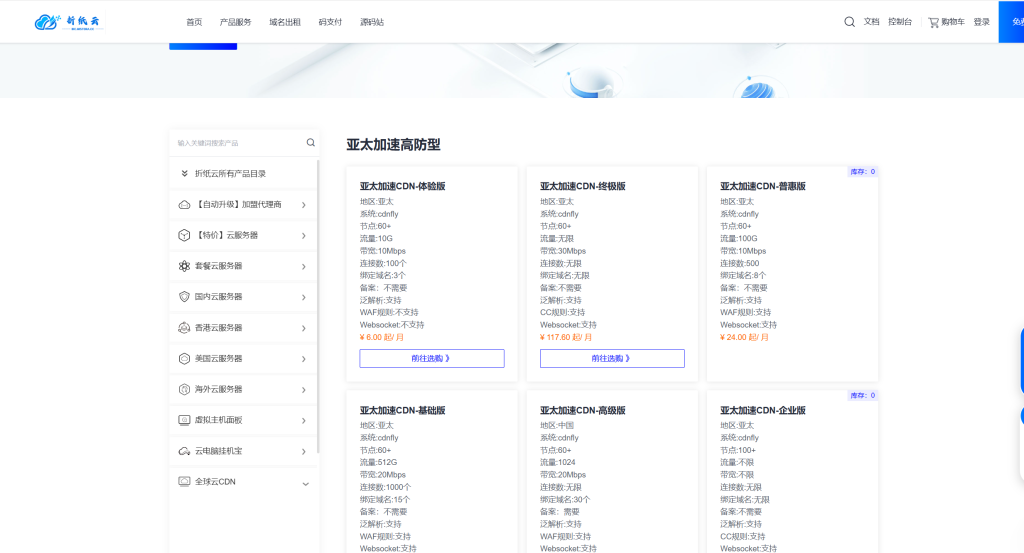The image size is (1024, 553).
Task: Open the 码支付 nav item
Action: 330,22
